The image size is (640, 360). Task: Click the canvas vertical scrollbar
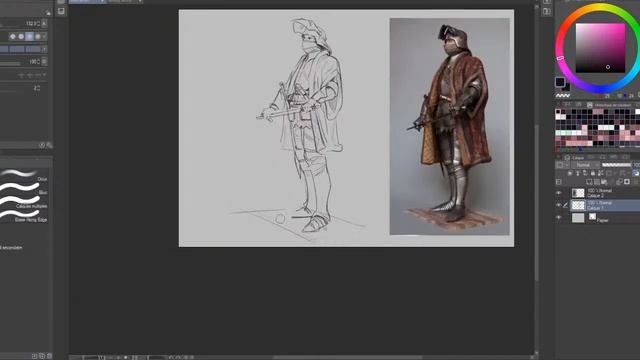coord(537,203)
